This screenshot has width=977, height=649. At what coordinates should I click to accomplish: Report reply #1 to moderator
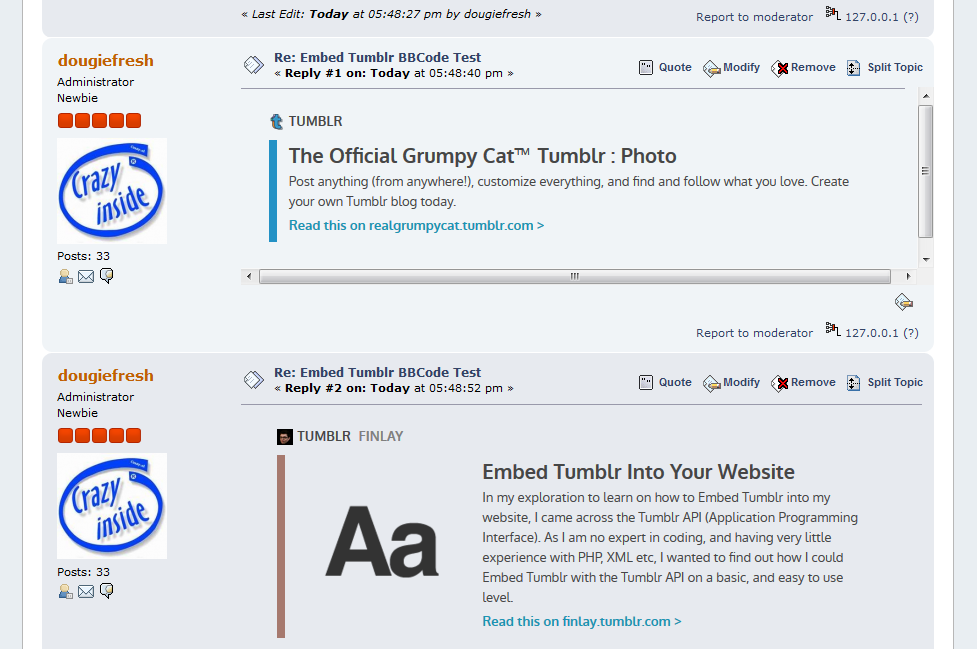(x=754, y=333)
